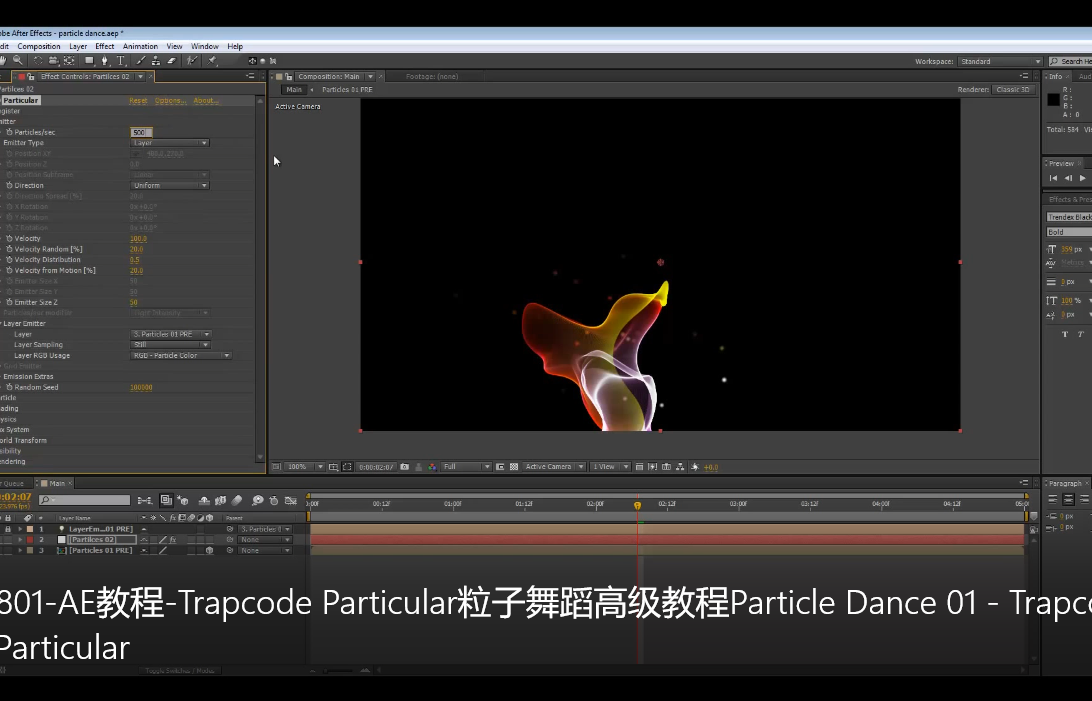The height and width of the screenshot is (701, 1092).
Task: Select the Eraser tool
Action: tap(171, 61)
